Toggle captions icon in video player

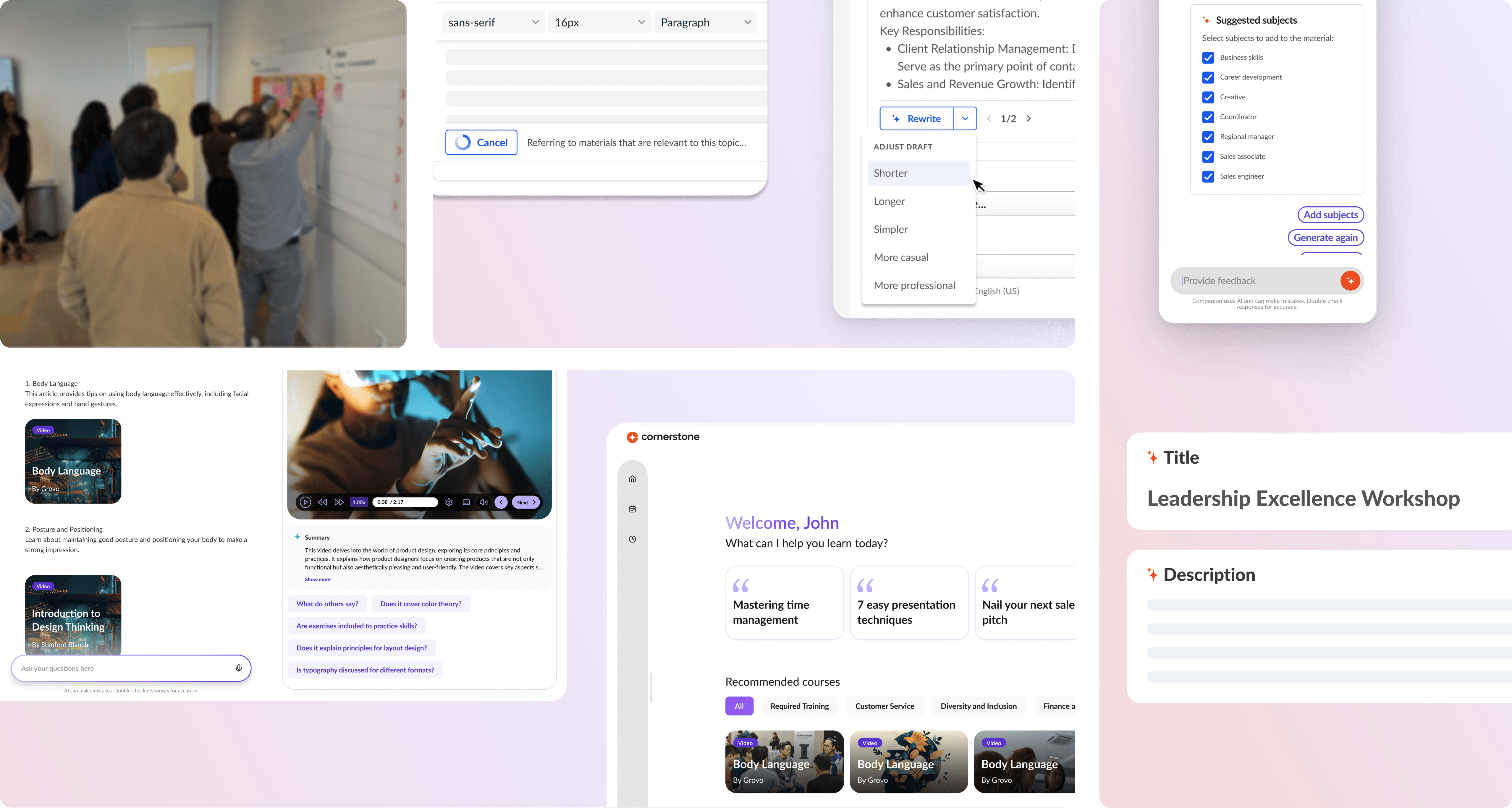pyautogui.click(x=466, y=502)
